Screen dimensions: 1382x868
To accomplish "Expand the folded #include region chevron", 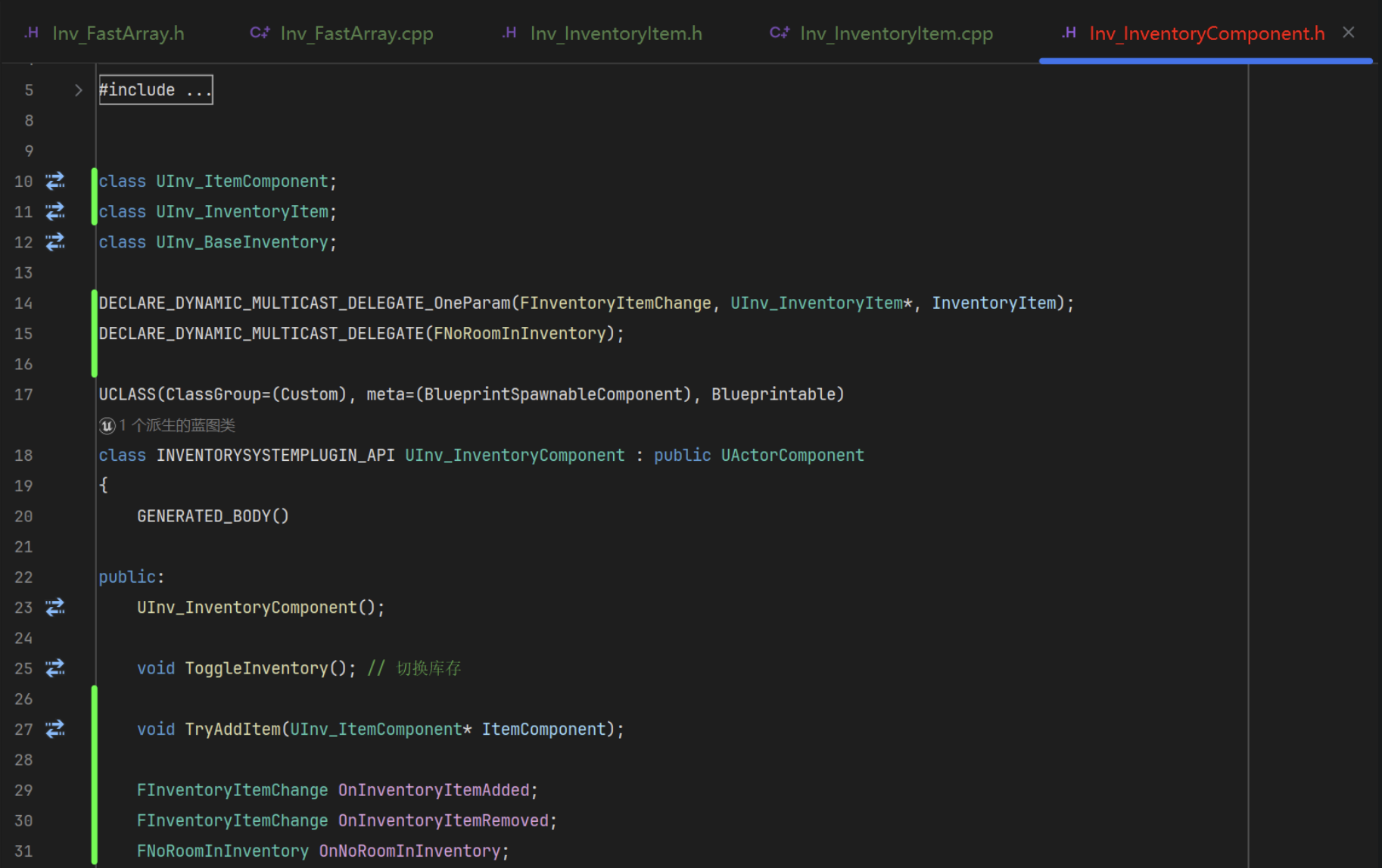I will [x=78, y=90].
